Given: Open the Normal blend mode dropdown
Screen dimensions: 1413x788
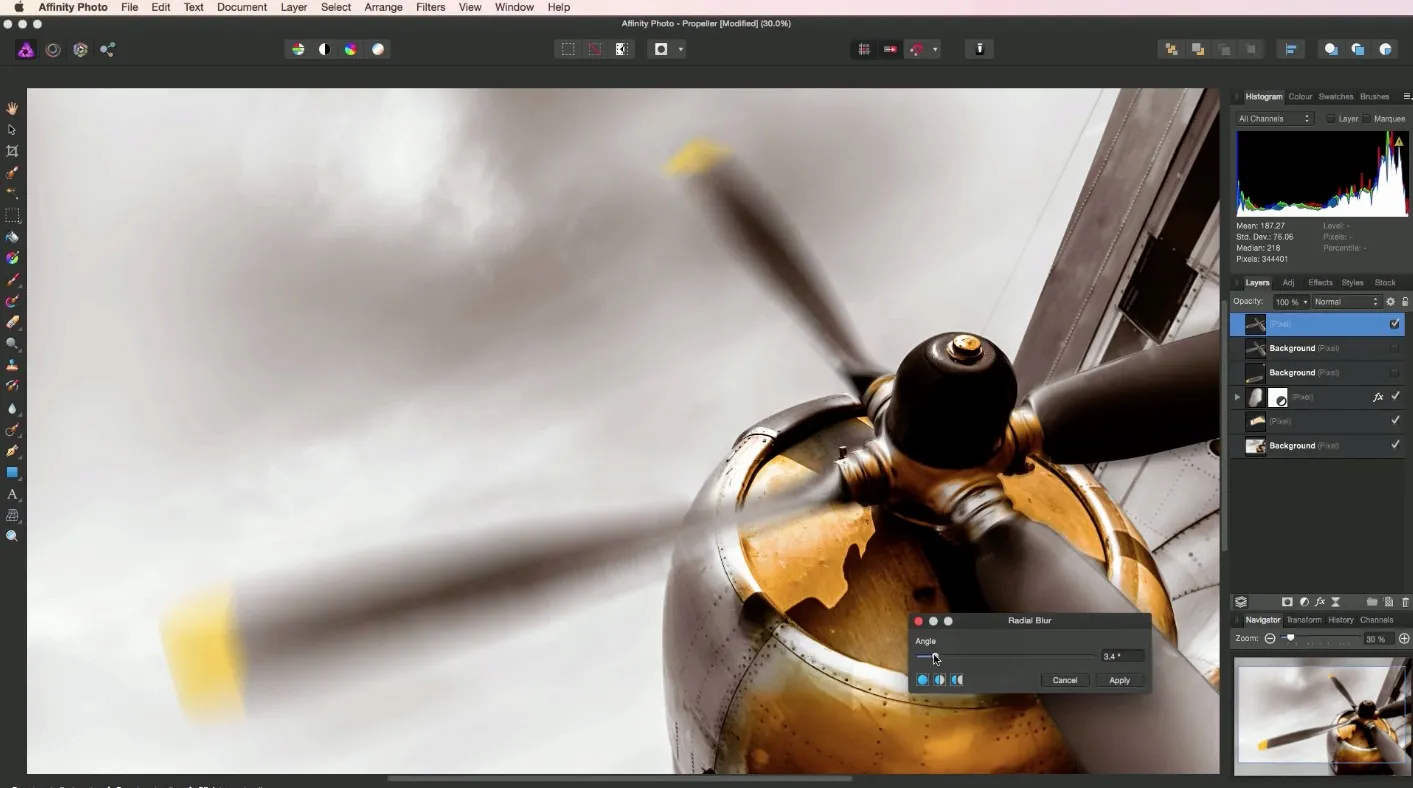Looking at the screenshot, I should (1345, 302).
